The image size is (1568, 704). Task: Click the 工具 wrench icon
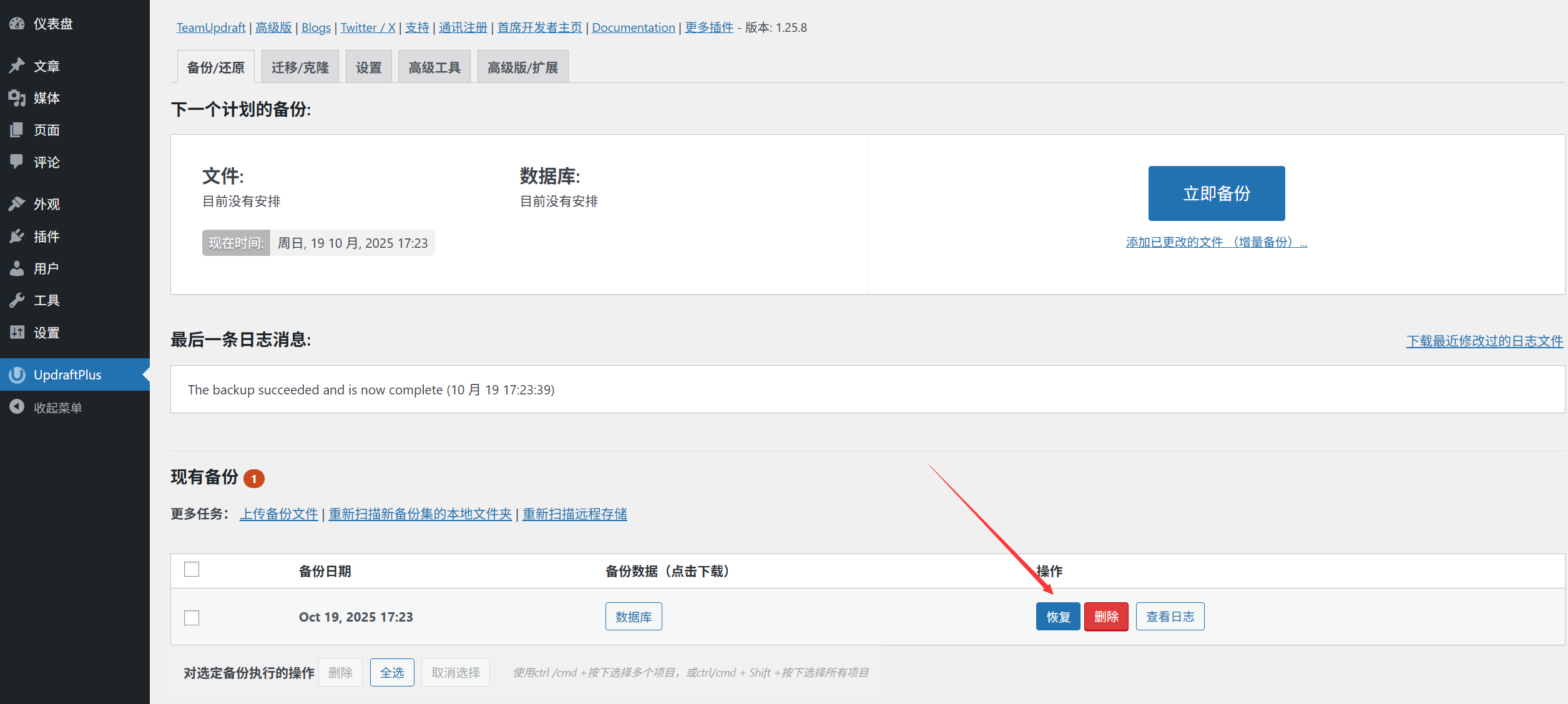click(17, 300)
